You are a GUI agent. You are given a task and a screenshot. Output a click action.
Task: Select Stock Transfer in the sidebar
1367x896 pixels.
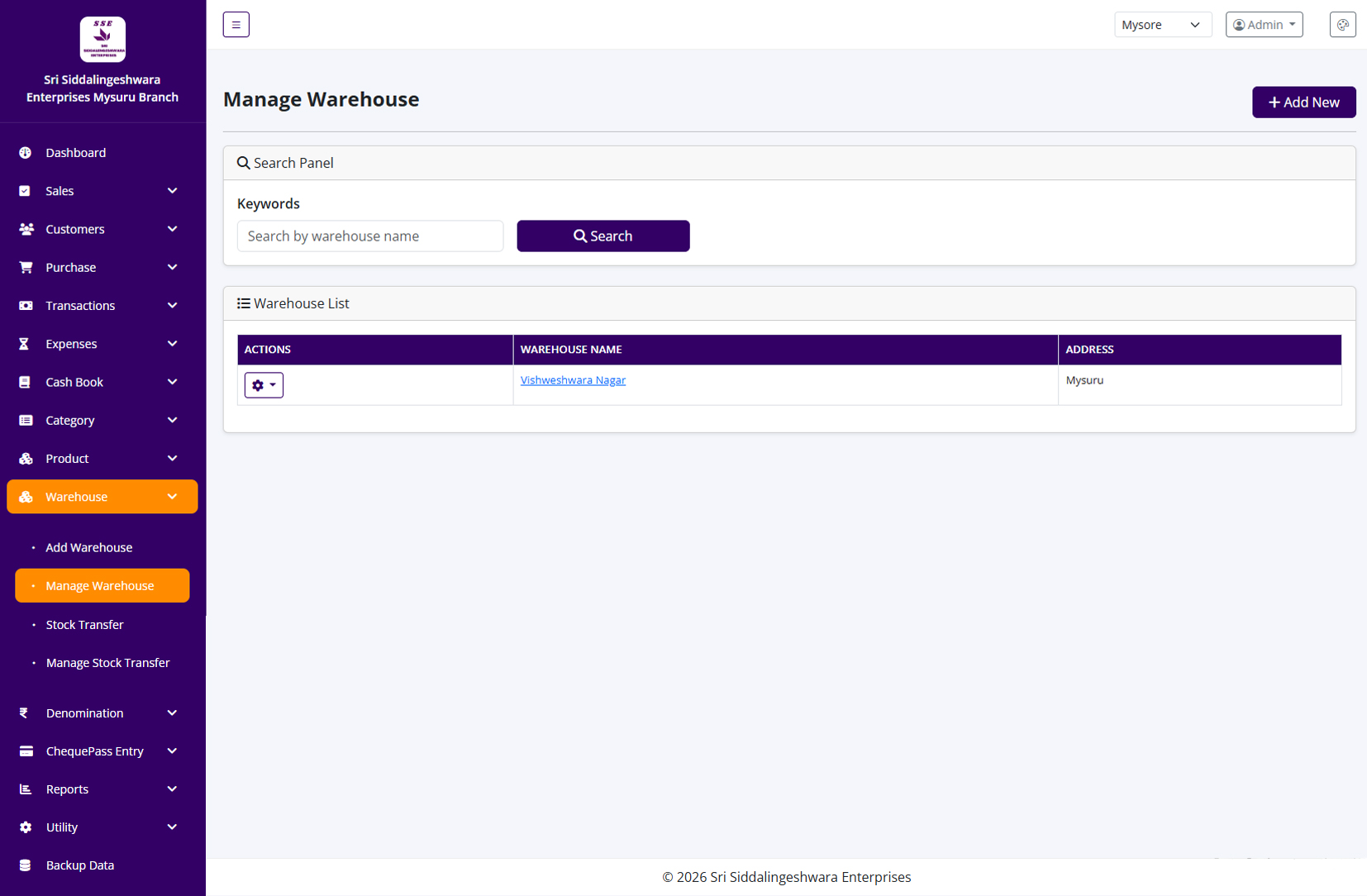pyautogui.click(x=85, y=624)
